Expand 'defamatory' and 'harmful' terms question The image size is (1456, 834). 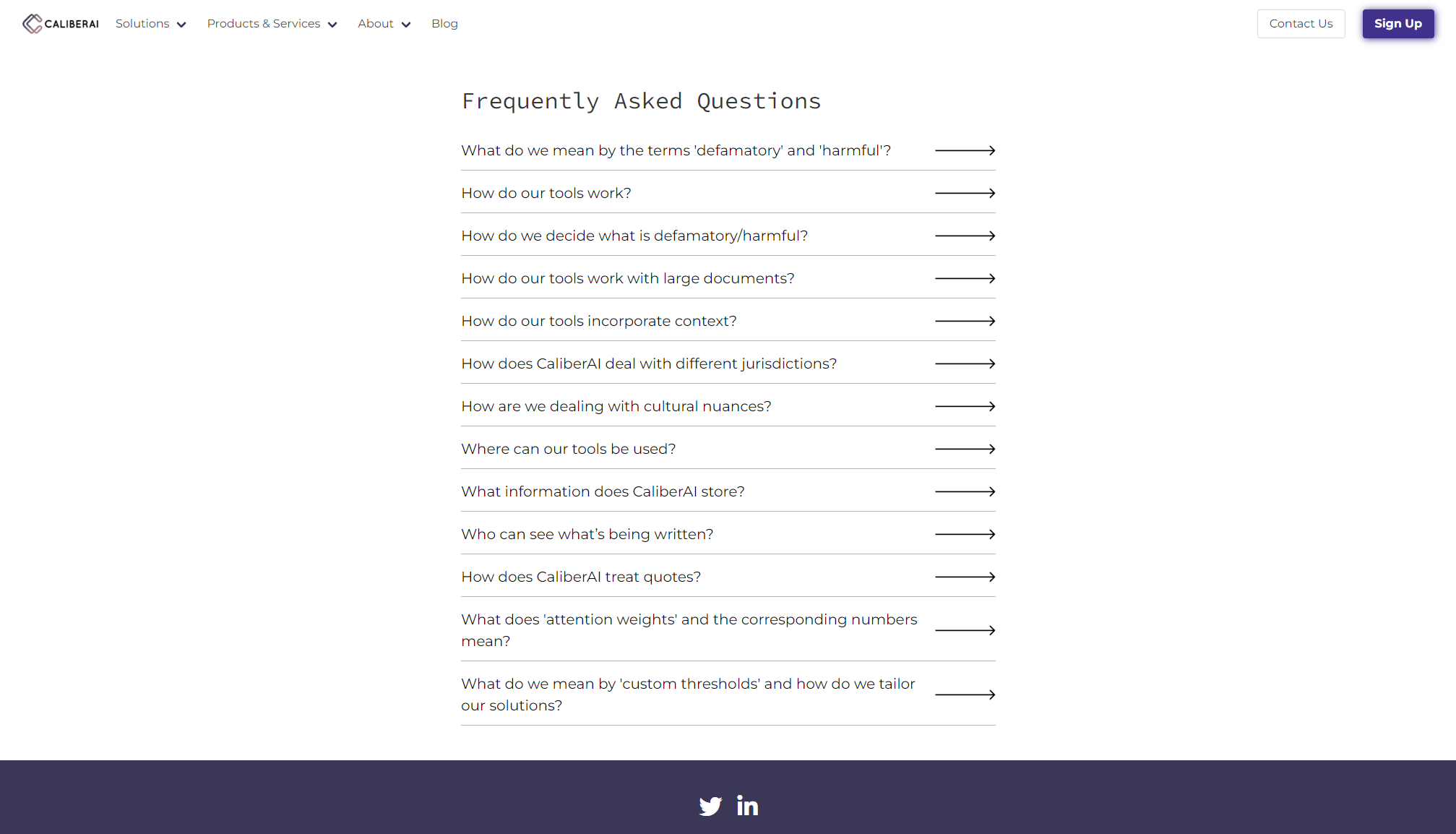[x=676, y=150]
